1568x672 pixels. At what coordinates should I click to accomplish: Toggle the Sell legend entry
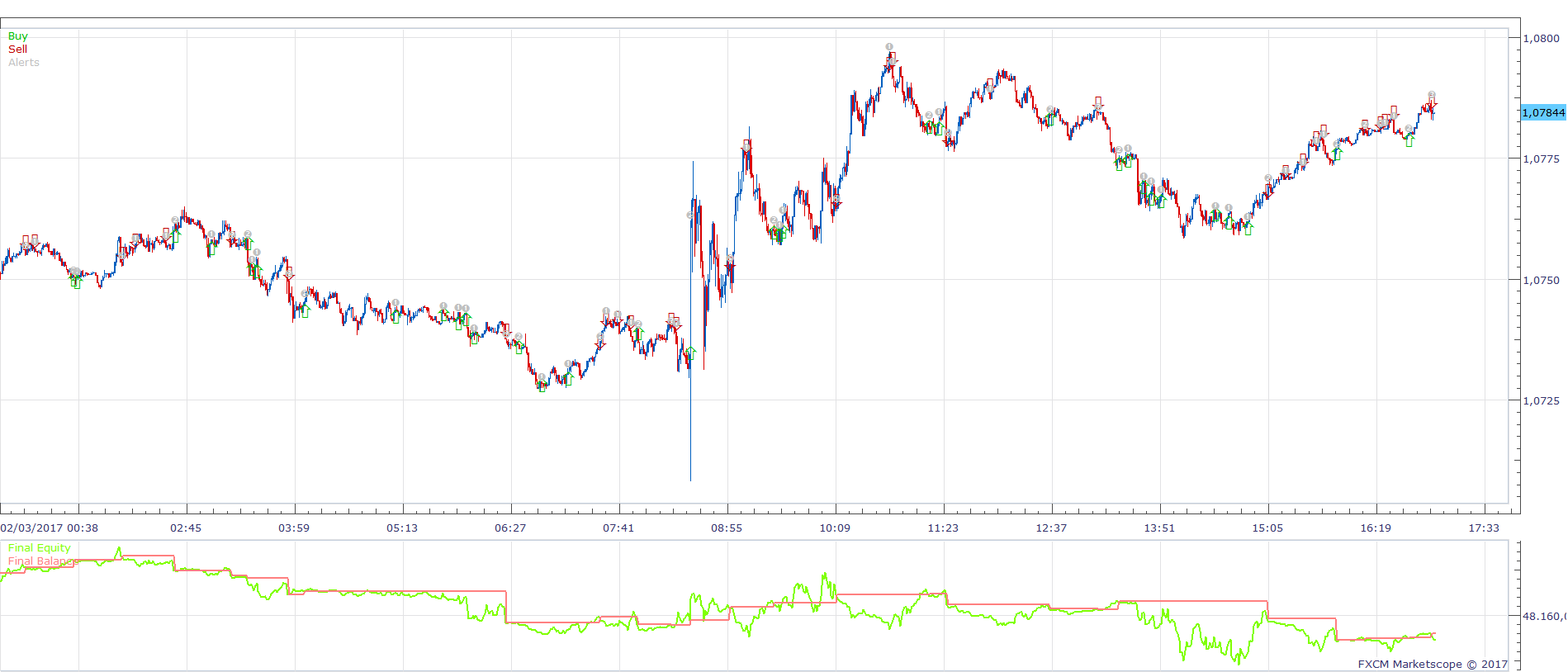coord(17,50)
